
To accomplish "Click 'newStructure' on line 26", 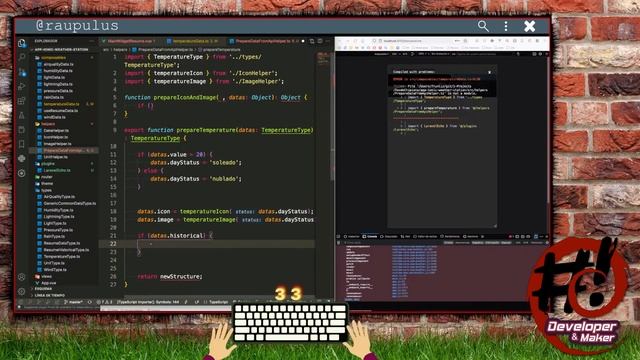I will click(x=180, y=276).
